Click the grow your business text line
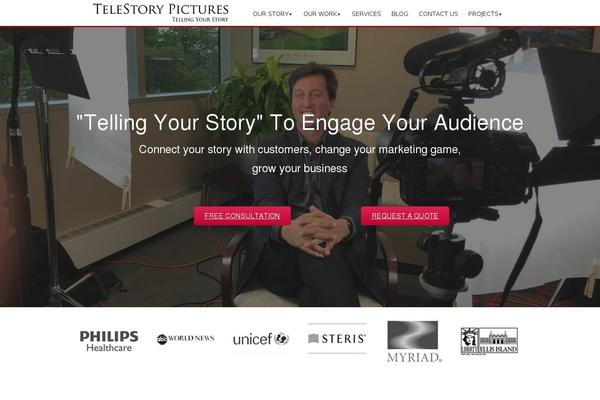Viewport: 600px width, 400px height. click(x=300, y=169)
